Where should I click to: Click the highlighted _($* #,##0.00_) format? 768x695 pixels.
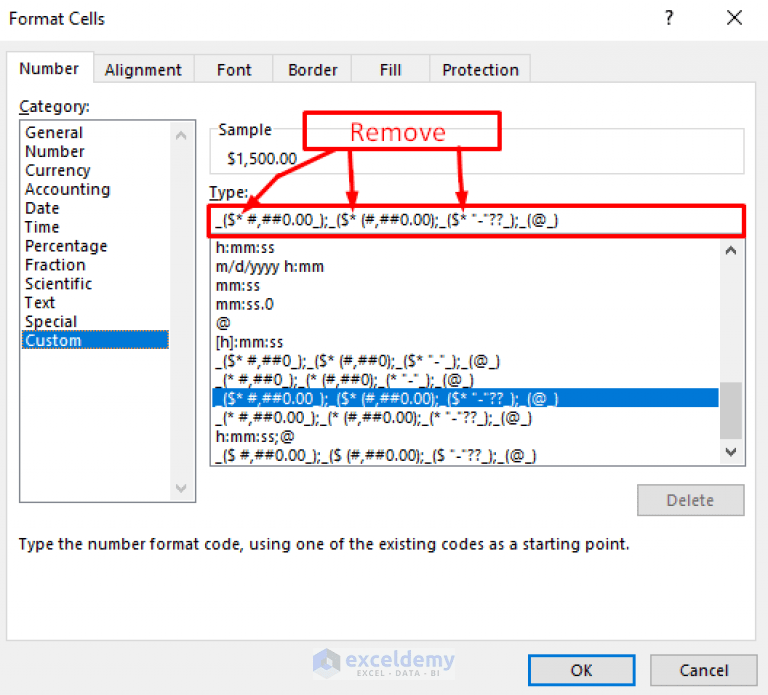coord(465,398)
